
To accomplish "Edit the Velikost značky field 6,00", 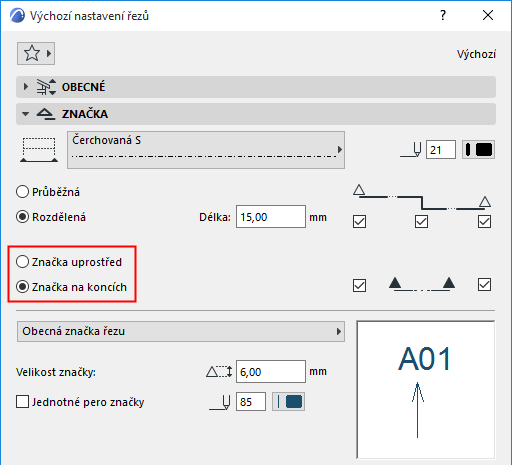I will coord(271,372).
